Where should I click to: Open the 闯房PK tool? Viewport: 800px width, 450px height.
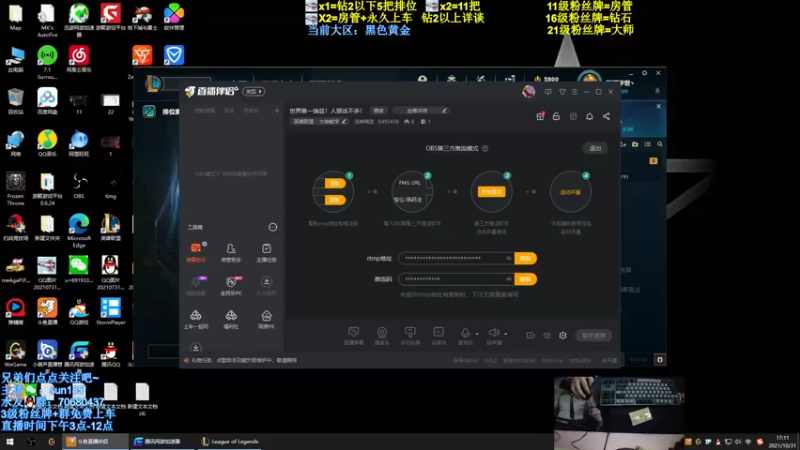266,319
